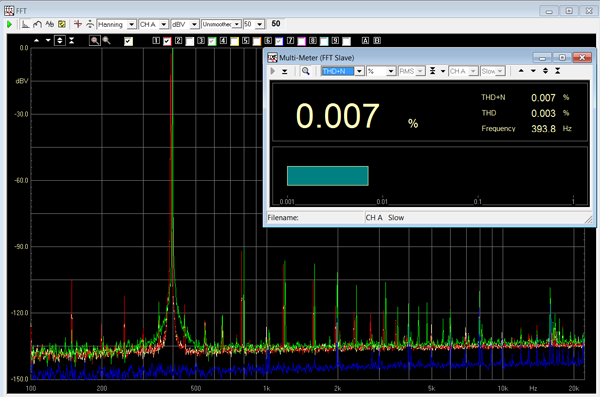
Task: Open the dBV units dropdown
Action: 194,25
